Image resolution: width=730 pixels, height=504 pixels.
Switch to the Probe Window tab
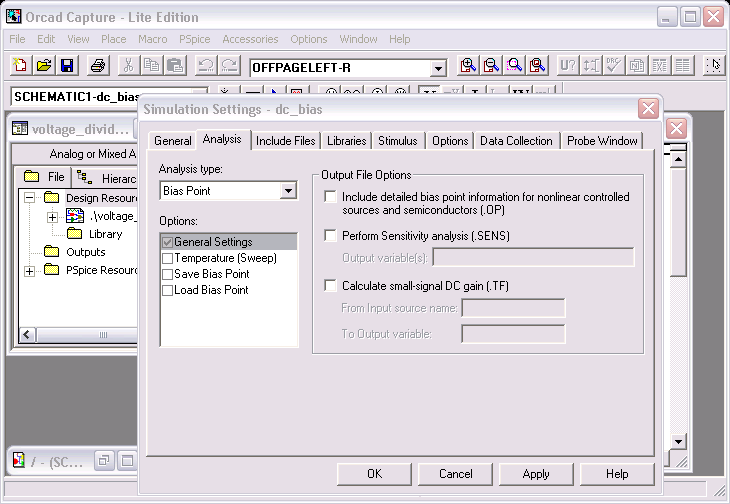(602, 141)
